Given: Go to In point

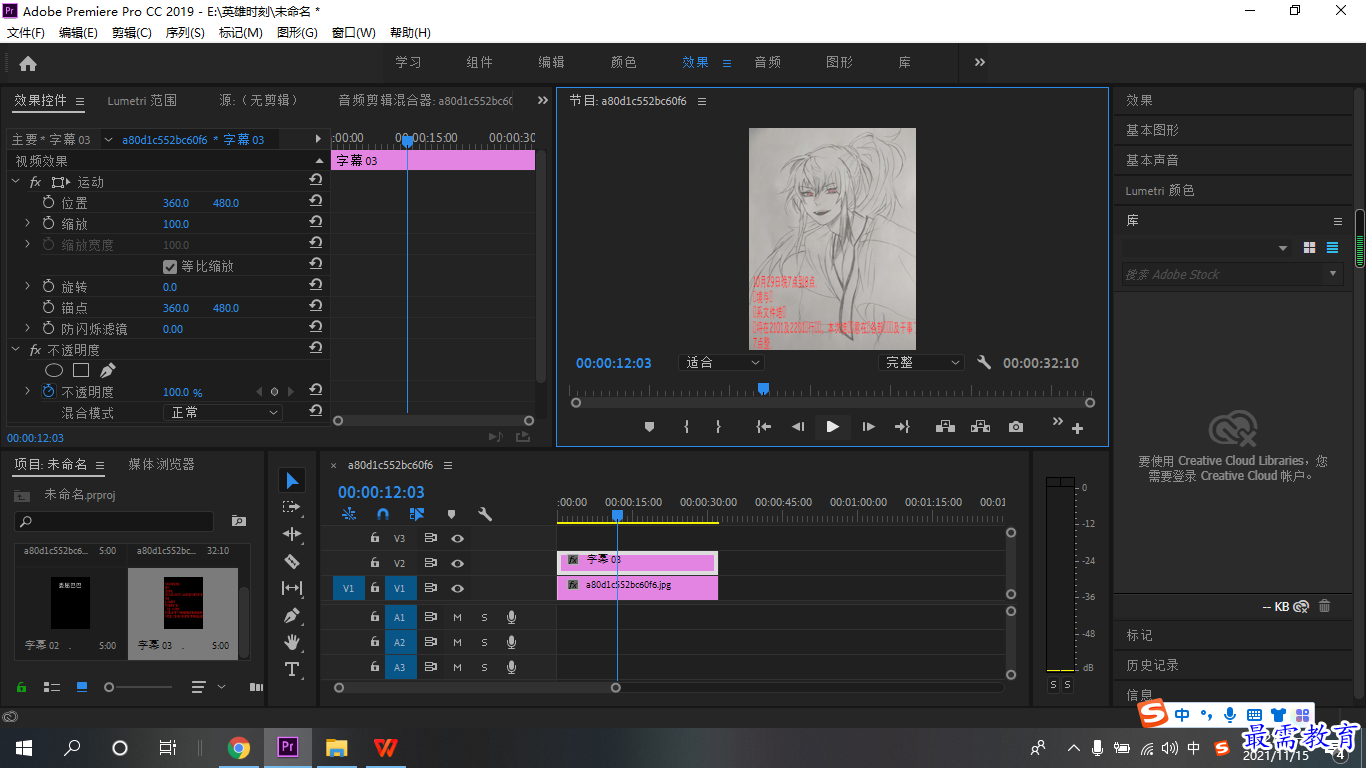Looking at the screenshot, I should tap(764, 427).
